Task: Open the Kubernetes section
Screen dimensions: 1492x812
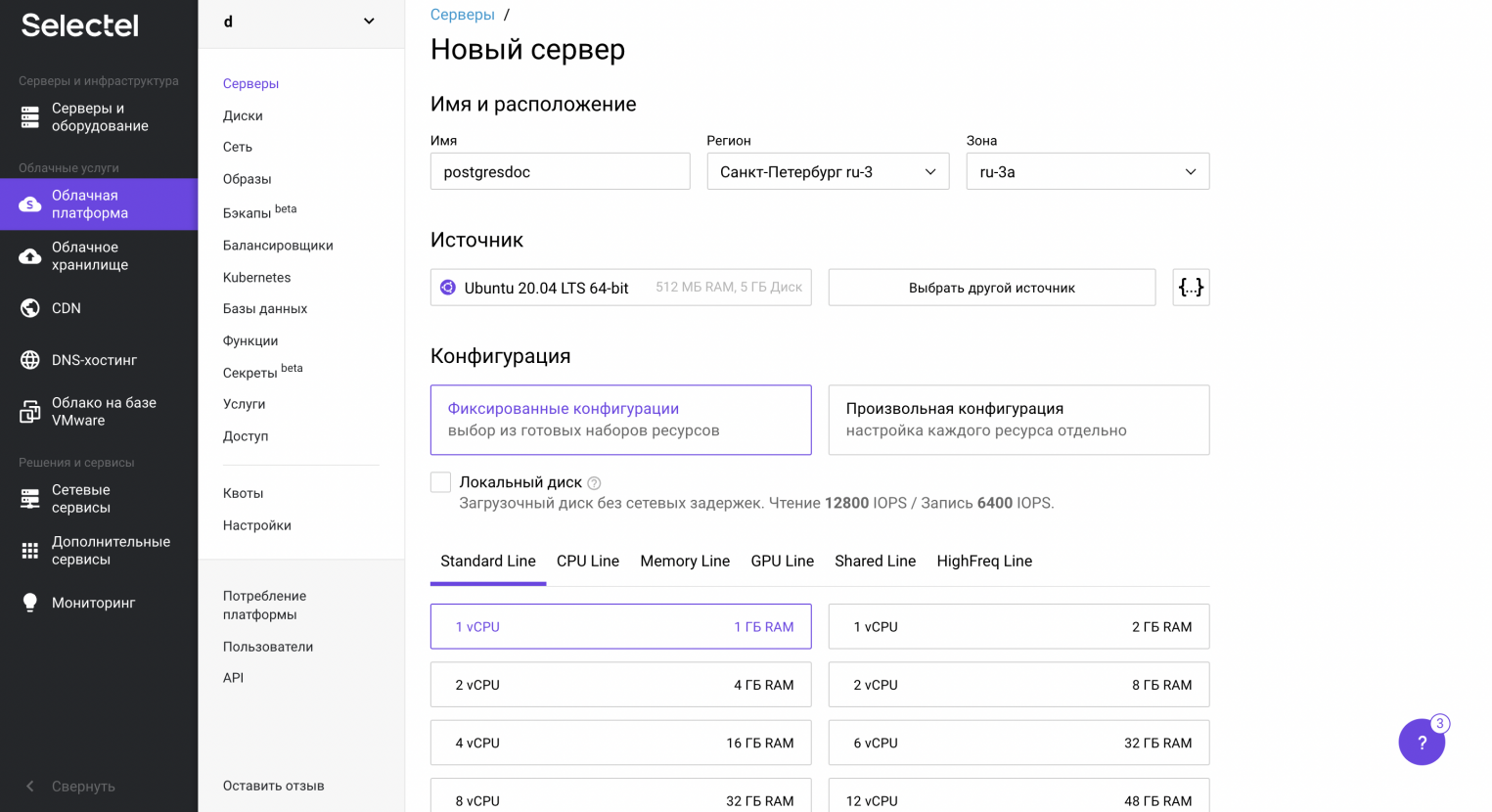Action: (x=257, y=278)
